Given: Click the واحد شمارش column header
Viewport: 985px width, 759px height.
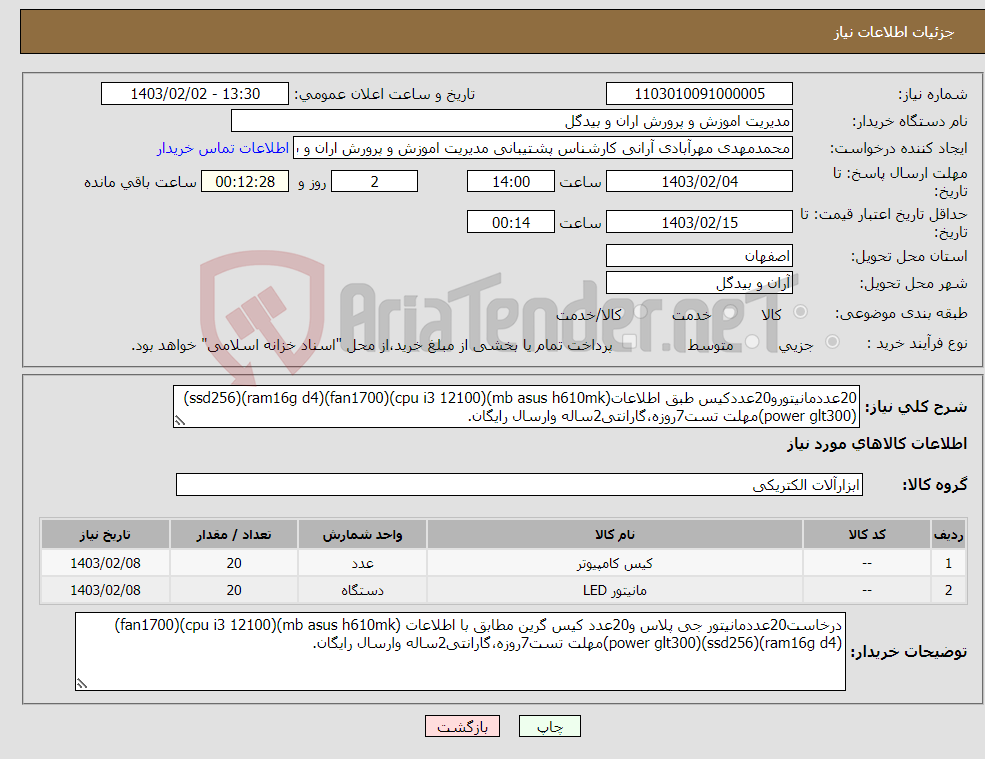Looking at the screenshot, I should pos(362,535).
